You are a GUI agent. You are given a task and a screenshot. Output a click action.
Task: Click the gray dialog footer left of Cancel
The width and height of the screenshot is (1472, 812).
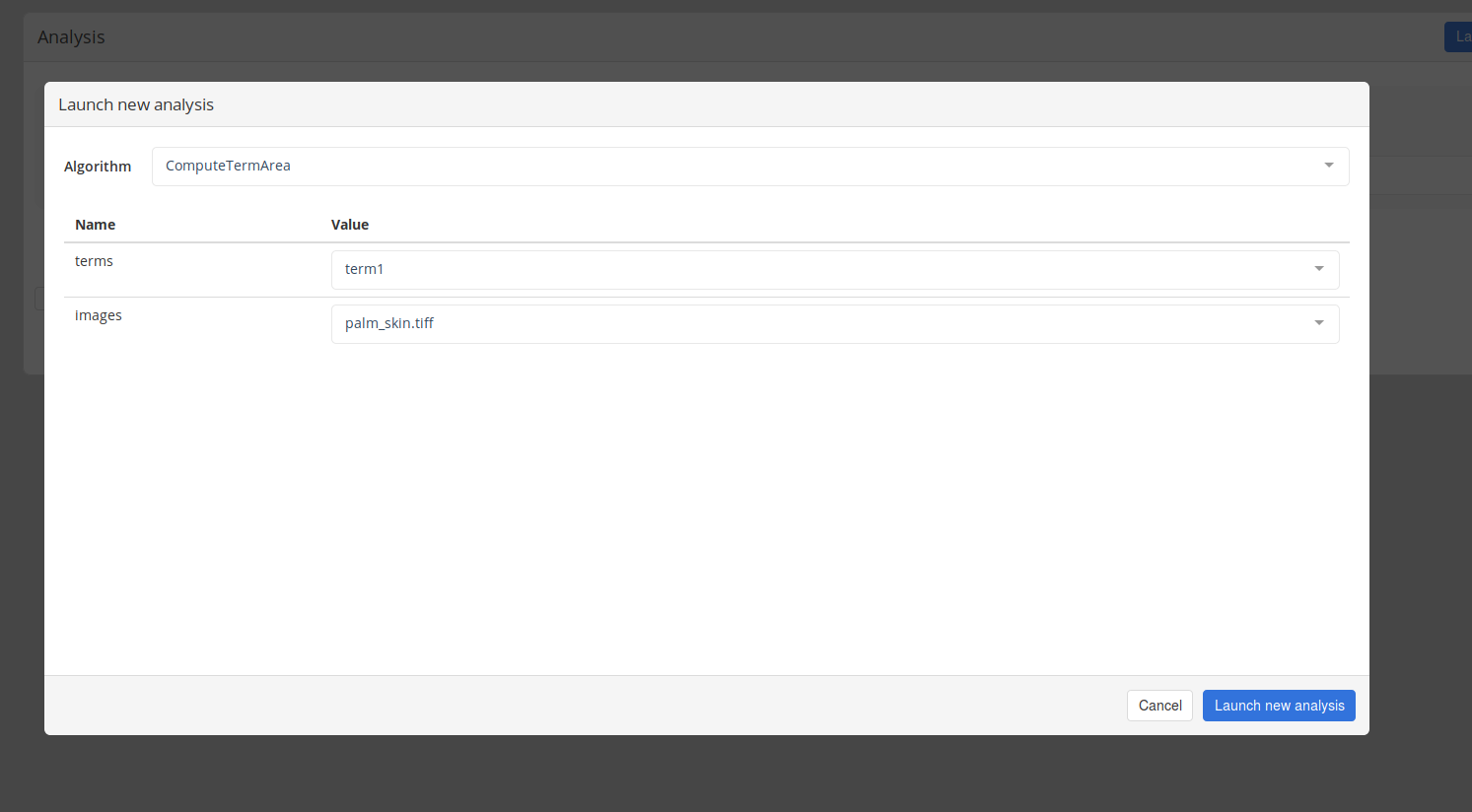click(x=592, y=706)
